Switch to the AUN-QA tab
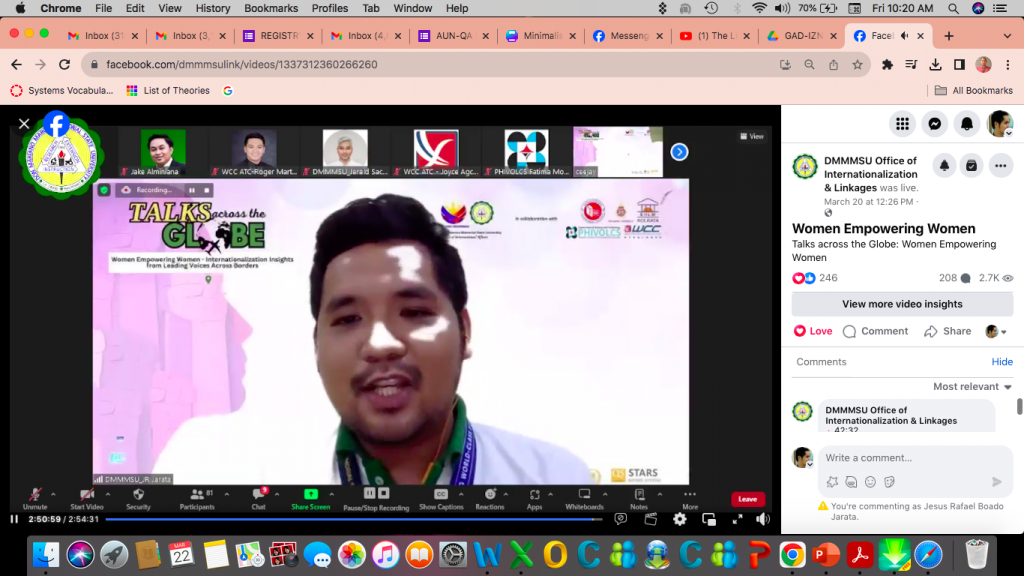 click(453, 36)
